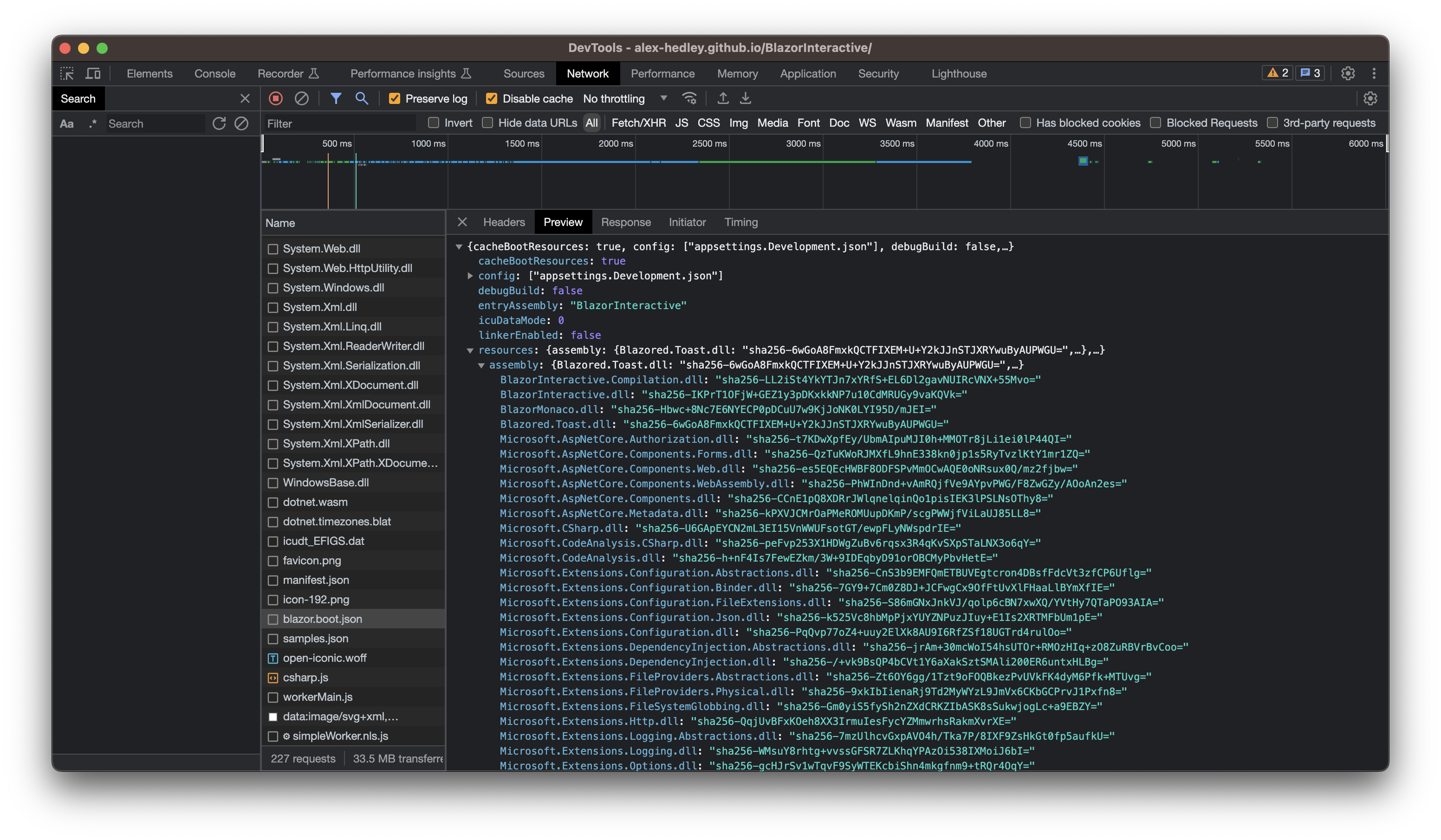The height and width of the screenshot is (840, 1441).
Task: Click the issues count badge
Action: pos(1310,73)
